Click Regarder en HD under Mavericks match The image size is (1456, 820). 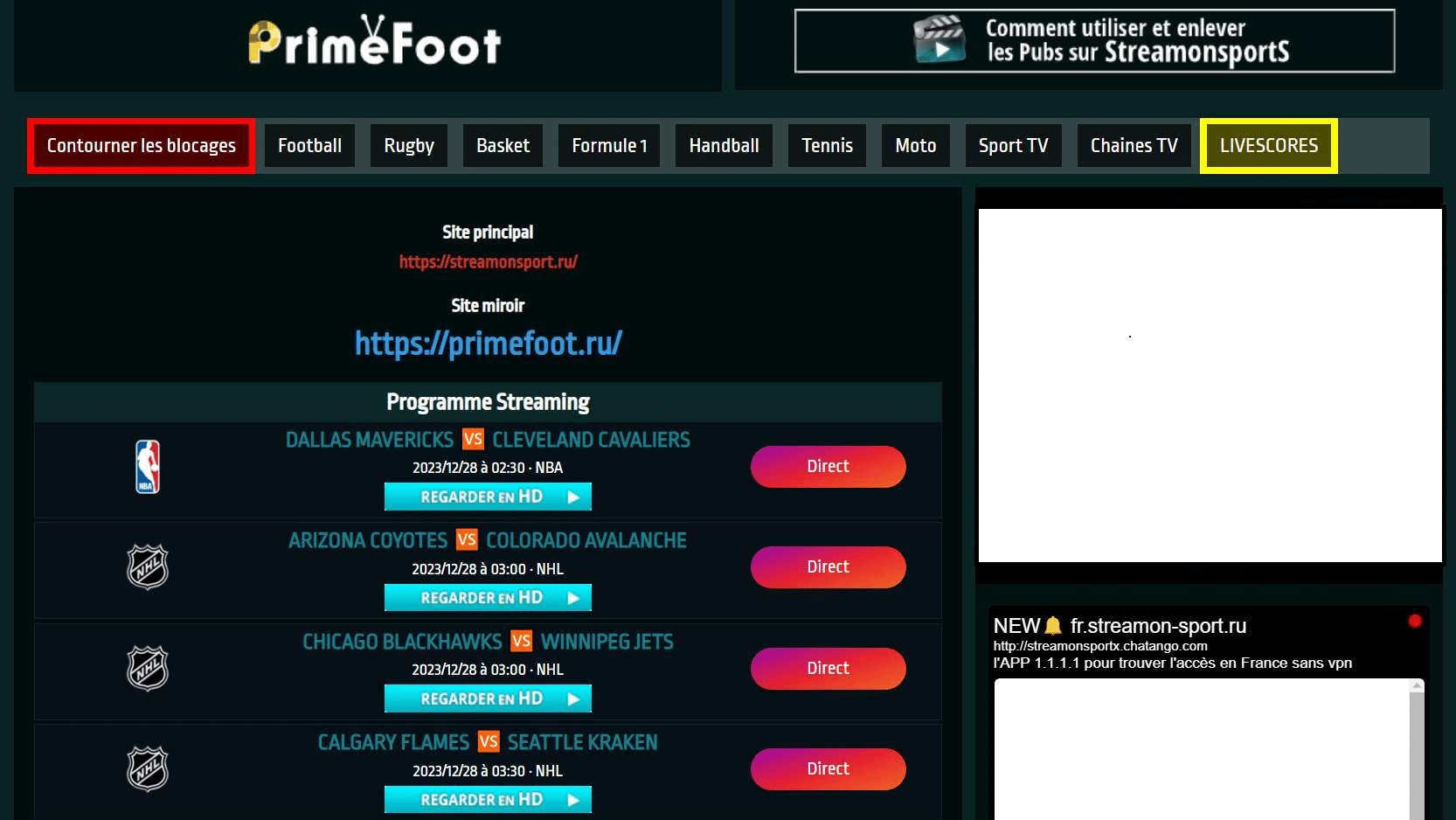tap(488, 497)
